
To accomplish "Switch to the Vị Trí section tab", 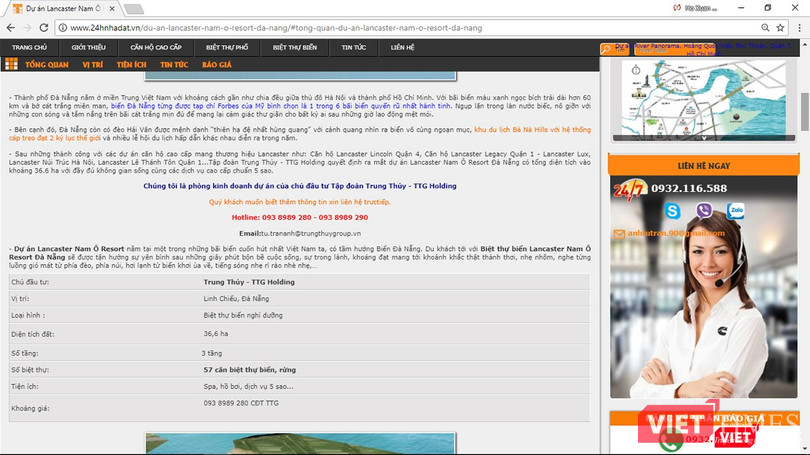I will tap(92, 64).
